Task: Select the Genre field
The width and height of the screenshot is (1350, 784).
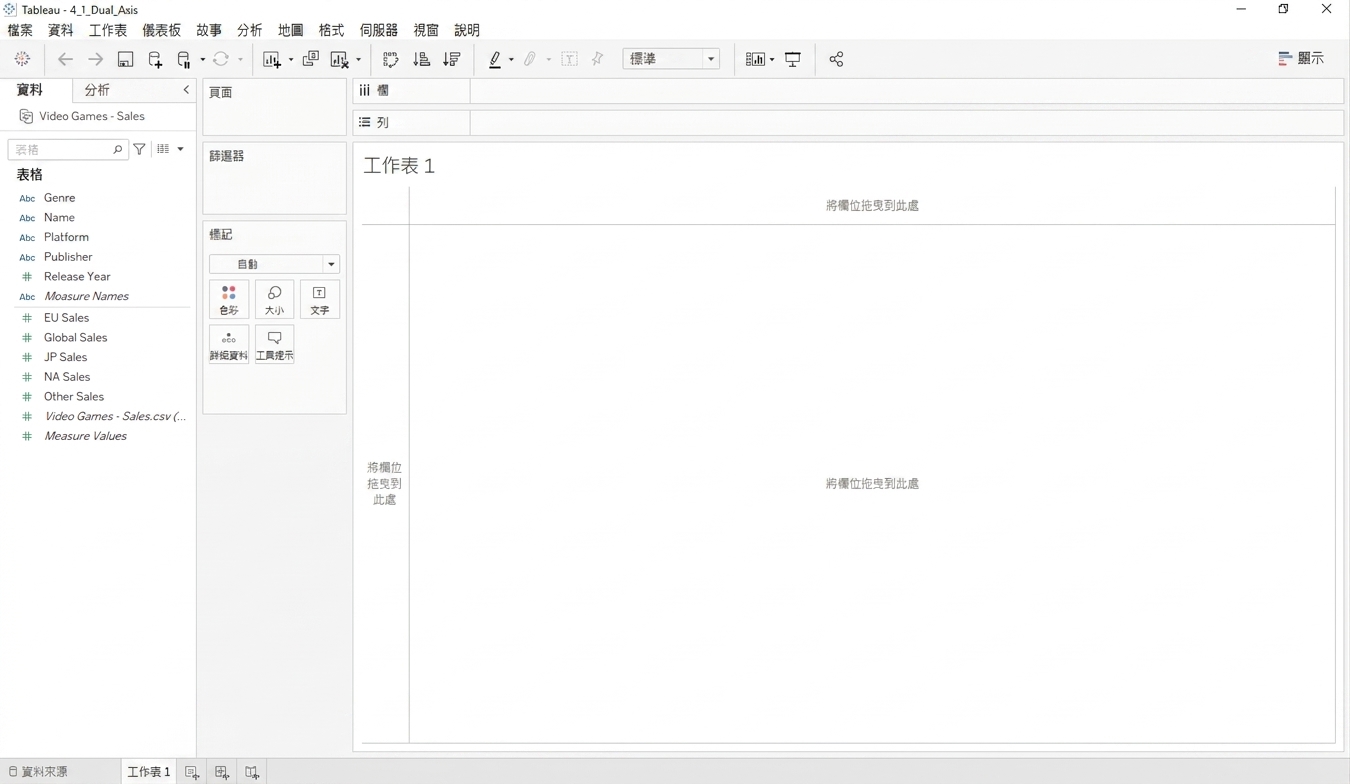Action: click(60, 198)
